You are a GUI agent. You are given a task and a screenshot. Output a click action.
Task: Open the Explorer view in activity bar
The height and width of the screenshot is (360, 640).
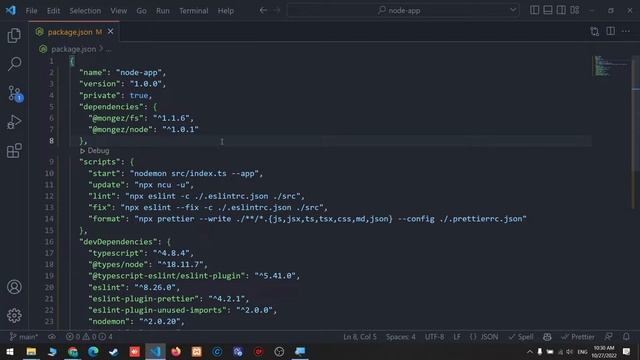pyautogui.click(x=14, y=36)
